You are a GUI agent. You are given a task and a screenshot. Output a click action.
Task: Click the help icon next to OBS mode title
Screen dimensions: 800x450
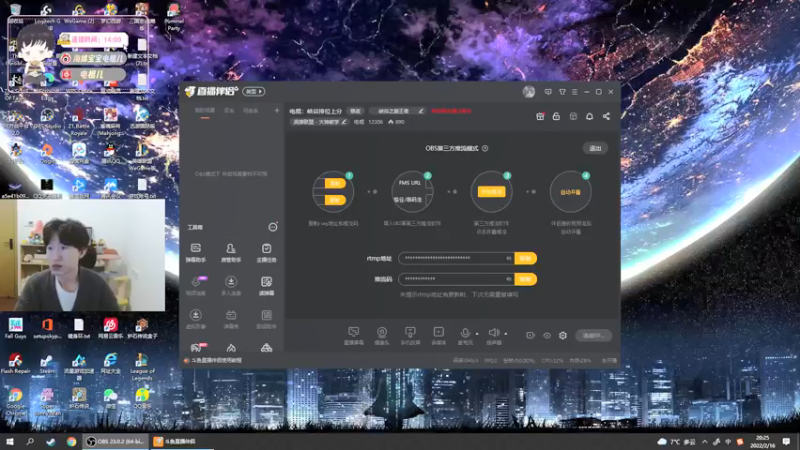[485, 148]
